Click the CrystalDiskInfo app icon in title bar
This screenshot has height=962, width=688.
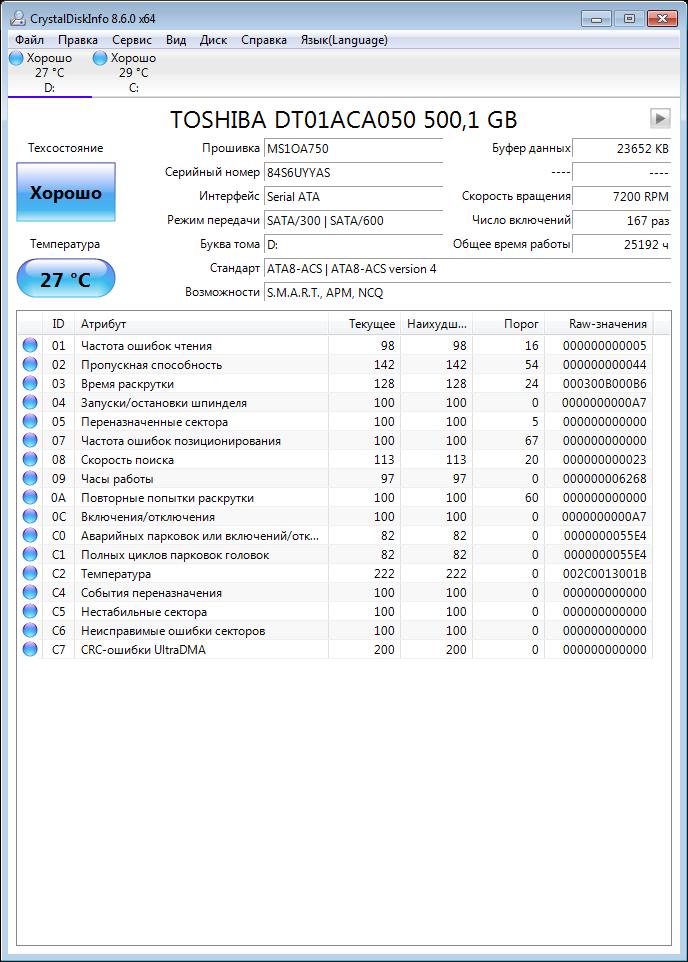[18, 18]
